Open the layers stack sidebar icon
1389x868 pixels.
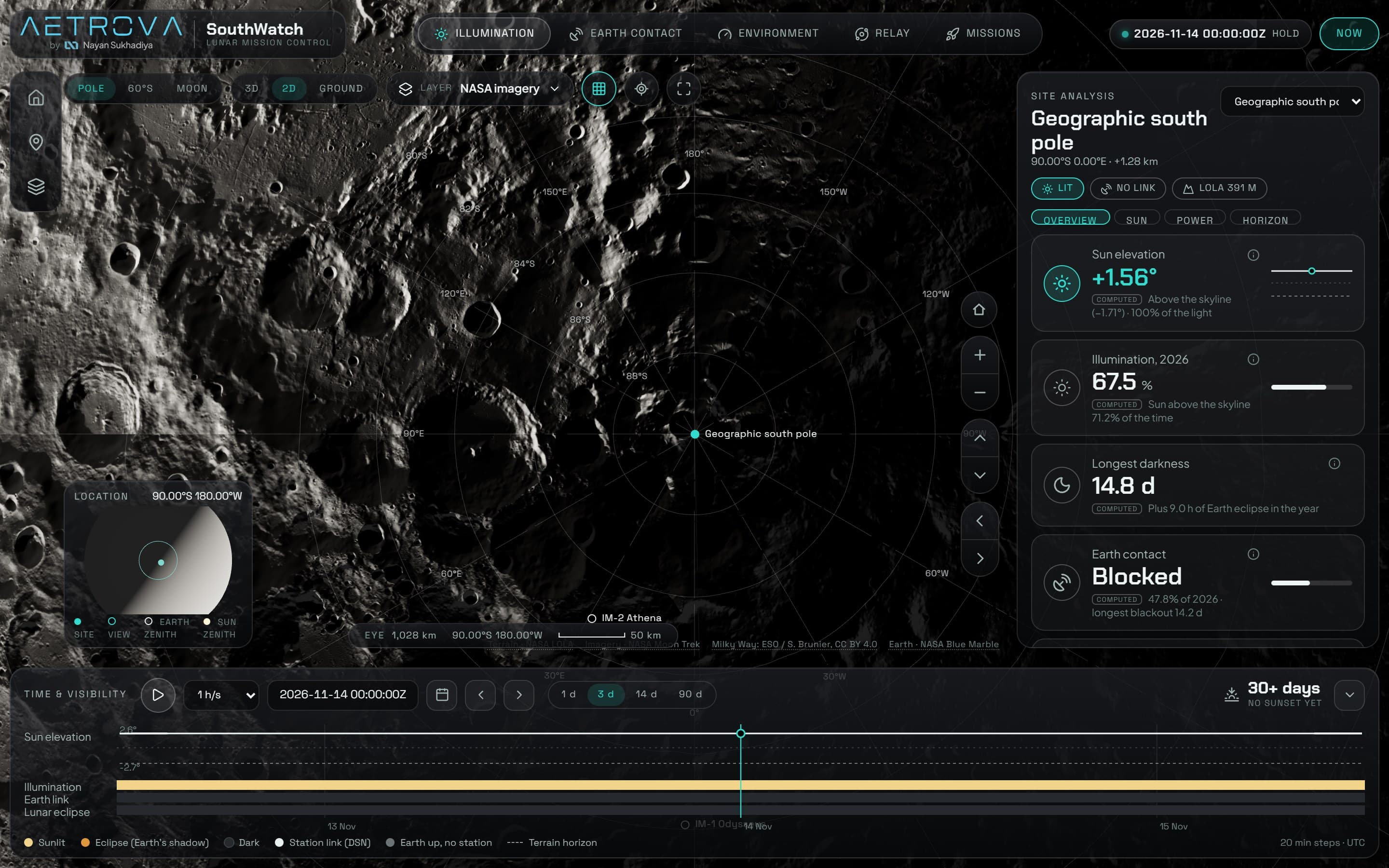pyautogui.click(x=36, y=186)
